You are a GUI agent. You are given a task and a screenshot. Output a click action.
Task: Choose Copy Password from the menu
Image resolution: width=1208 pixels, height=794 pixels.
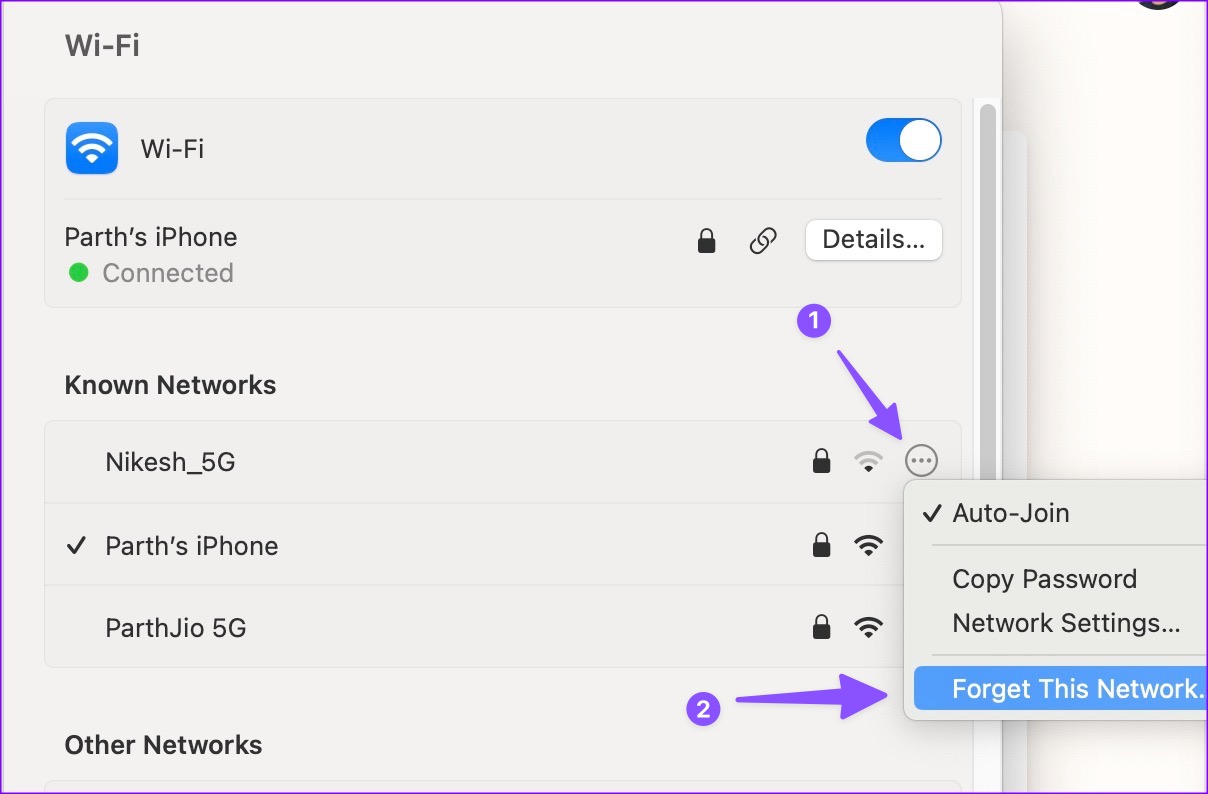tap(1044, 579)
